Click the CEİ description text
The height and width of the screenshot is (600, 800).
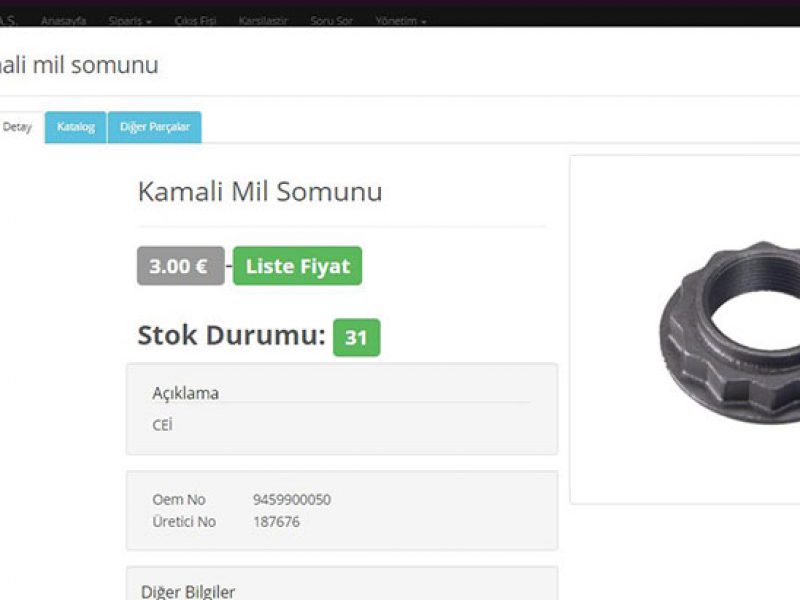click(162, 424)
